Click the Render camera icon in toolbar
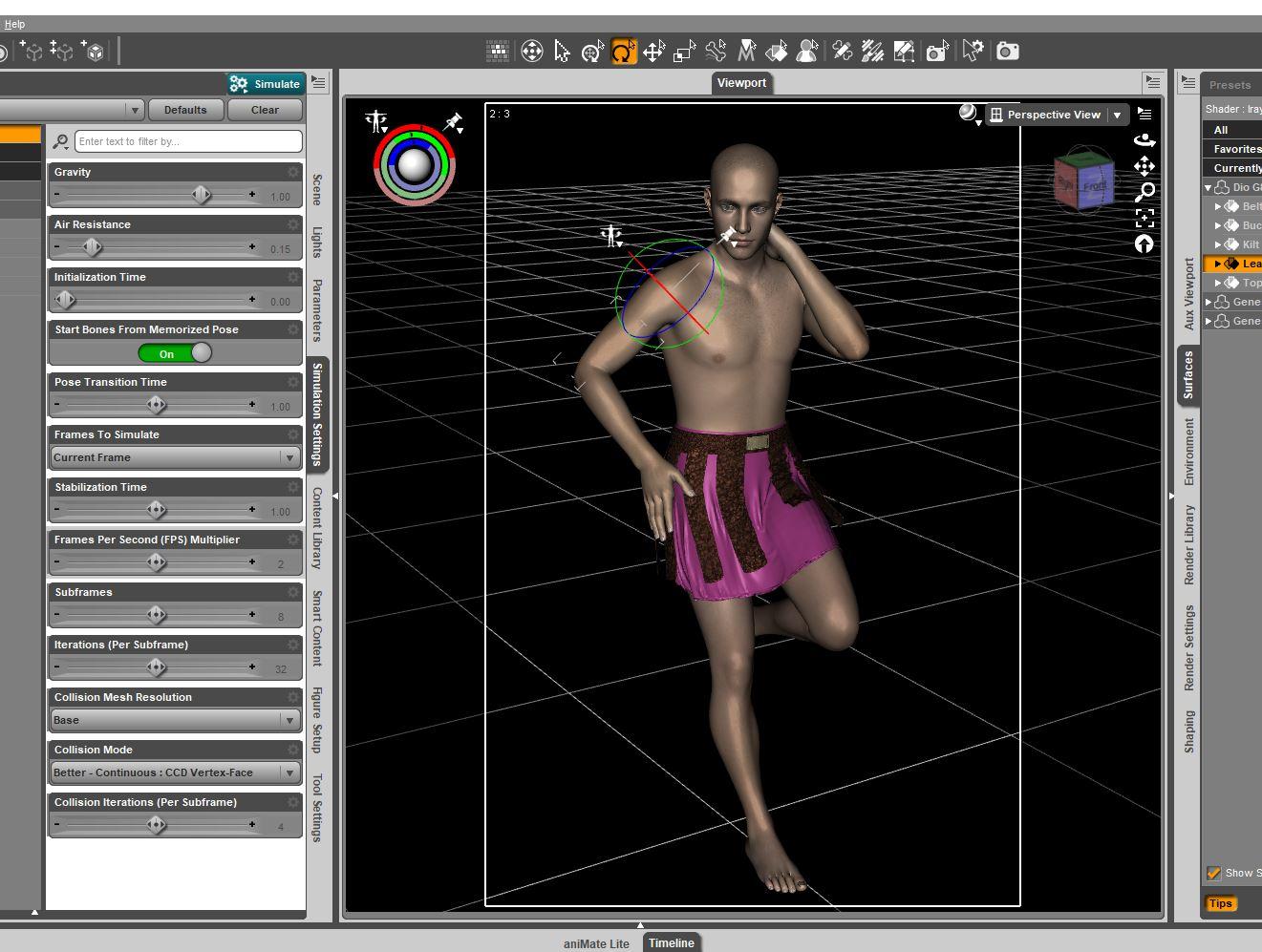1262x952 pixels. (1008, 52)
